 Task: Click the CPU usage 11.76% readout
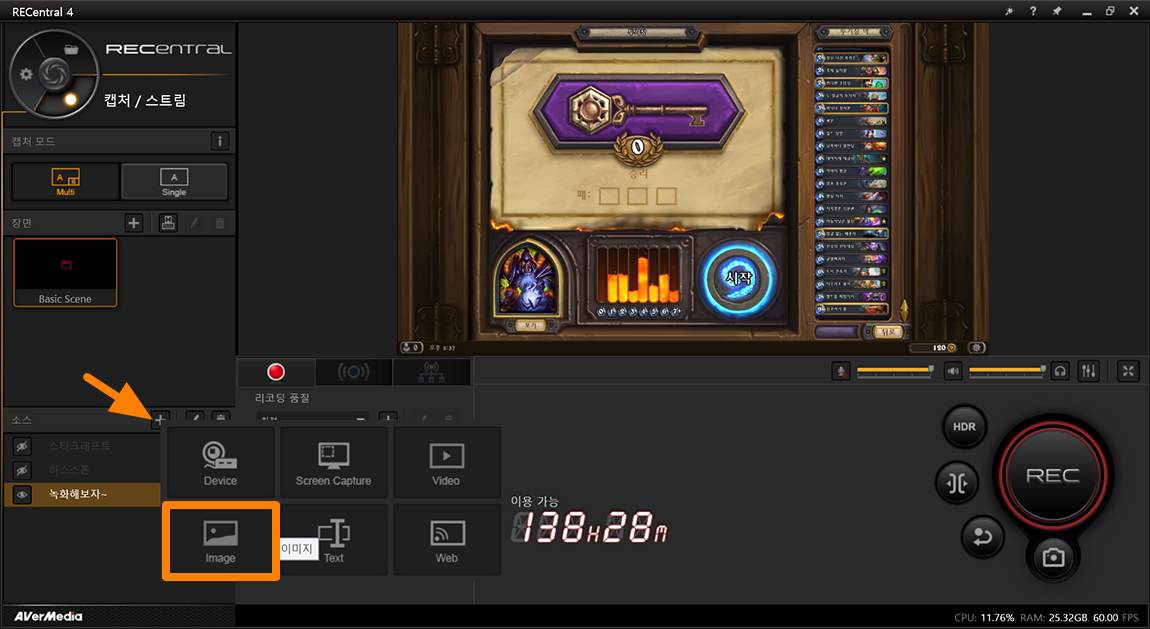point(985,617)
